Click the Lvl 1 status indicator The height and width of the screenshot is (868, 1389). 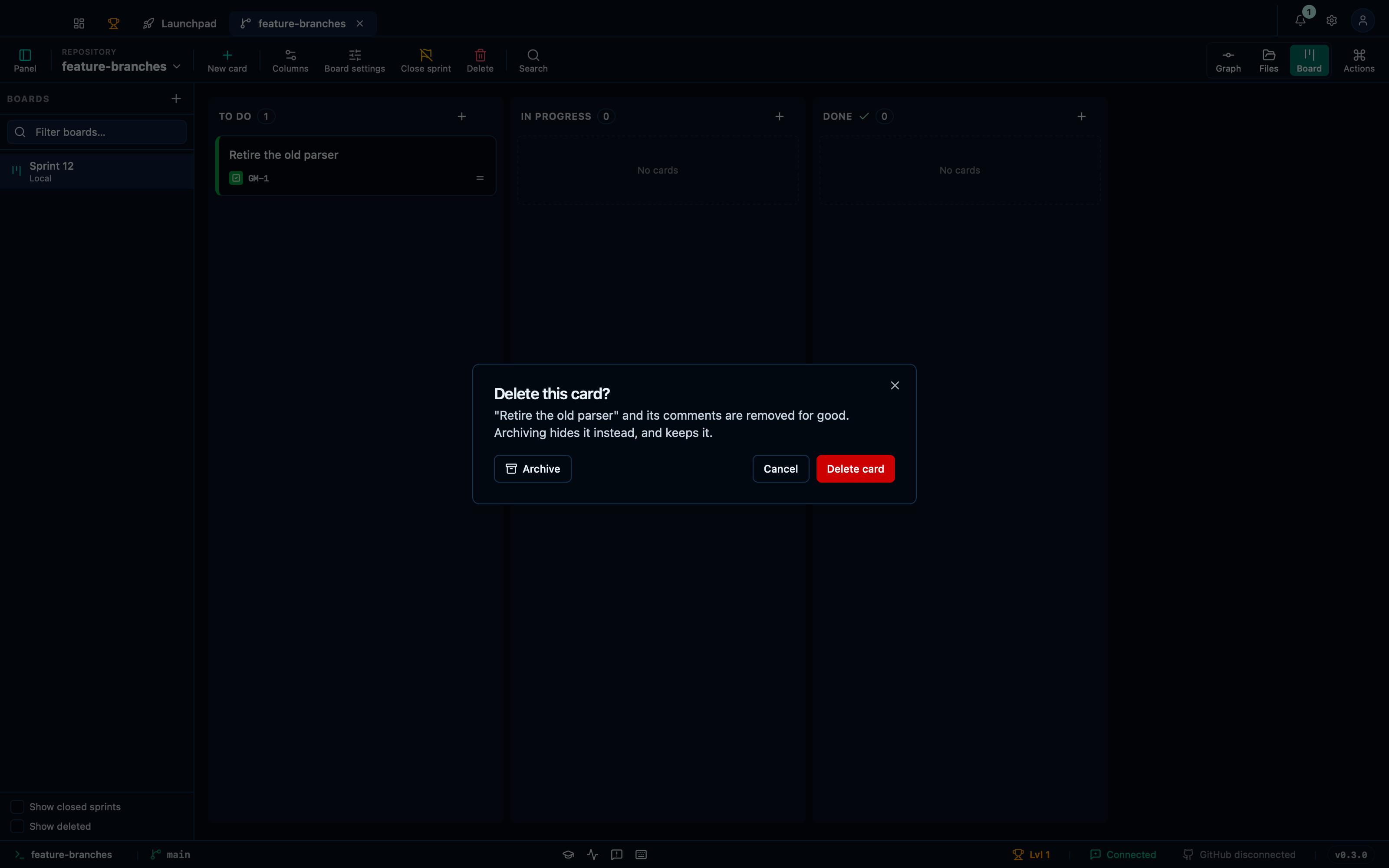tap(1031, 854)
